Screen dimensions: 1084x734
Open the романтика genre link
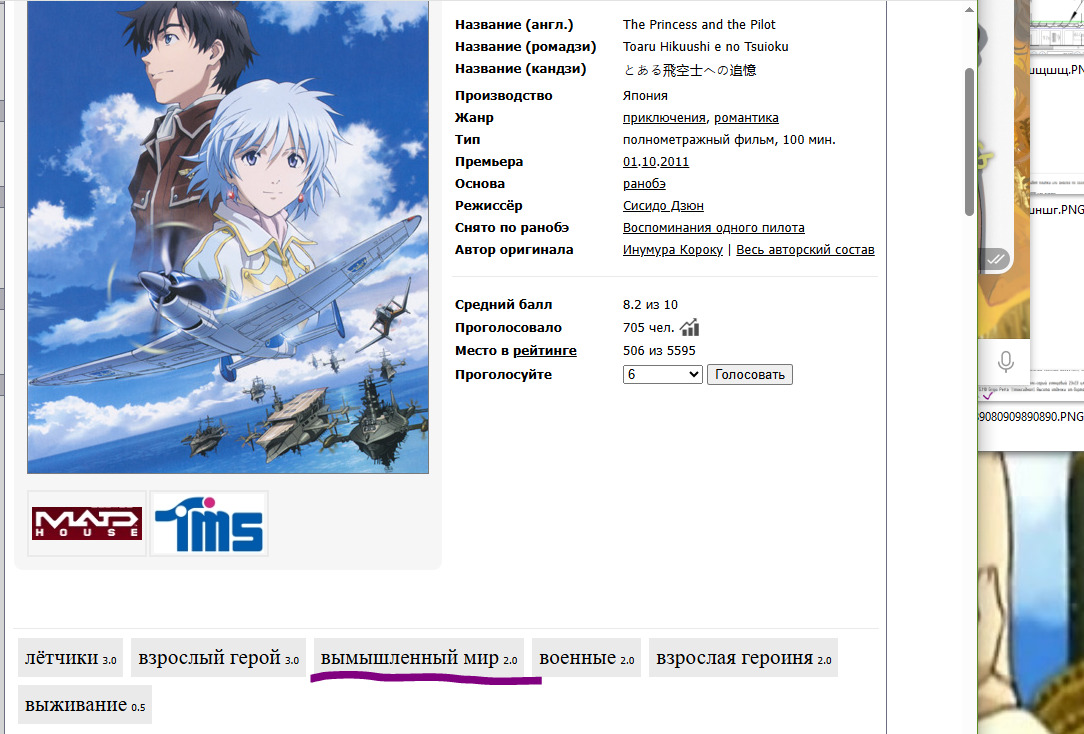[746, 117]
